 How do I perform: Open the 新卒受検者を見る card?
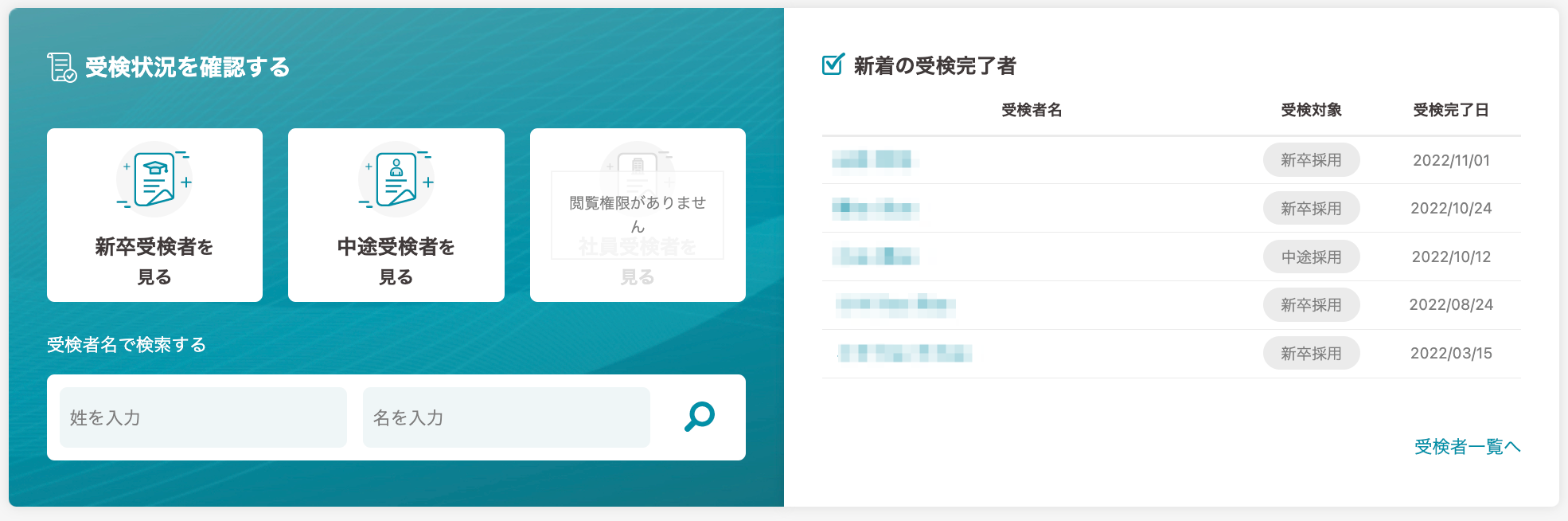pyautogui.click(x=154, y=215)
